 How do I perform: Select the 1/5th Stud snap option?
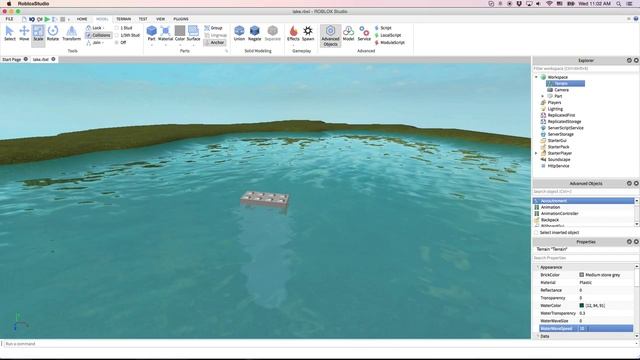[x=128, y=35]
